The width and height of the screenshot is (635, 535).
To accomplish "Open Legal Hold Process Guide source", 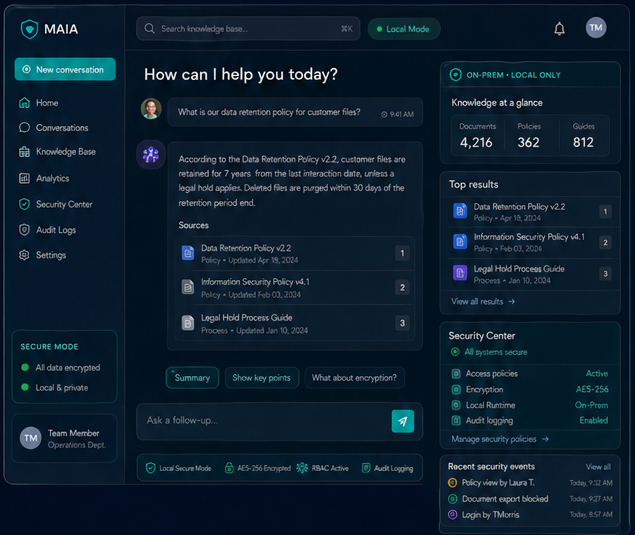I will (x=295, y=323).
